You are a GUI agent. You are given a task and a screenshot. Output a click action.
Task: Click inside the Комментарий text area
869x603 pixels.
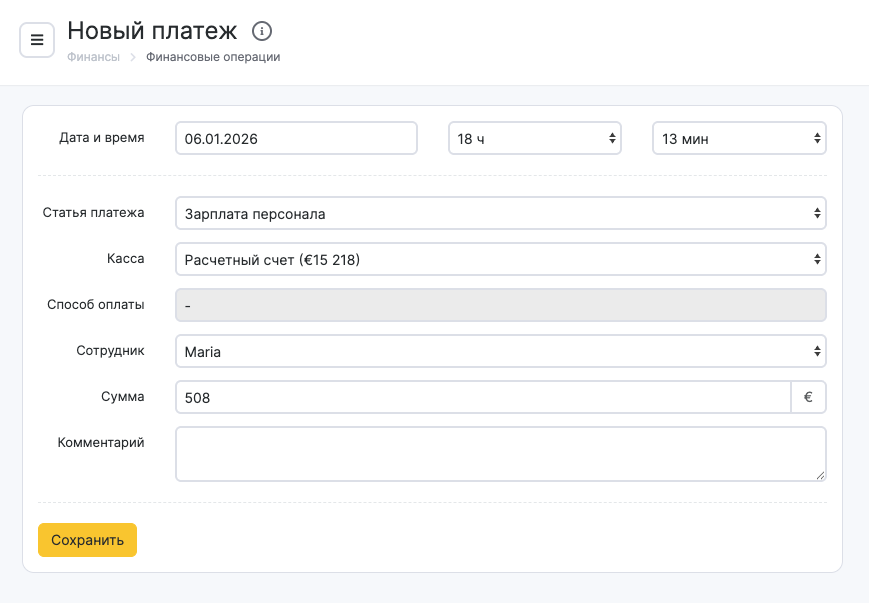coord(500,454)
